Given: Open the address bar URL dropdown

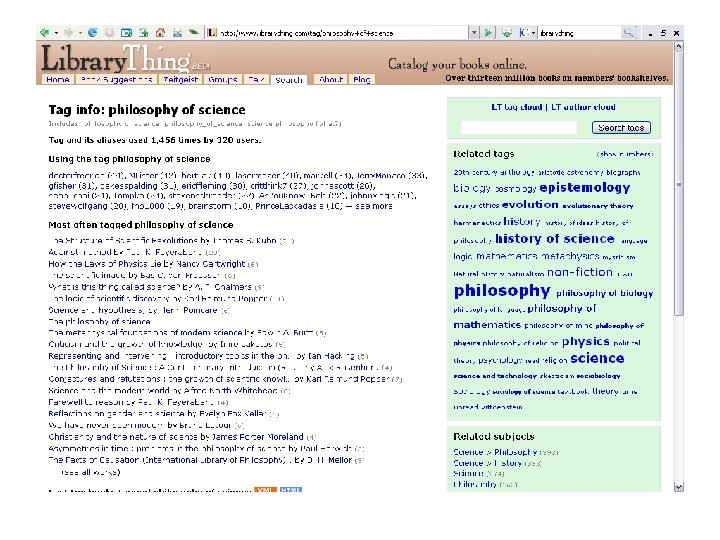Looking at the screenshot, I should pos(474,33).
